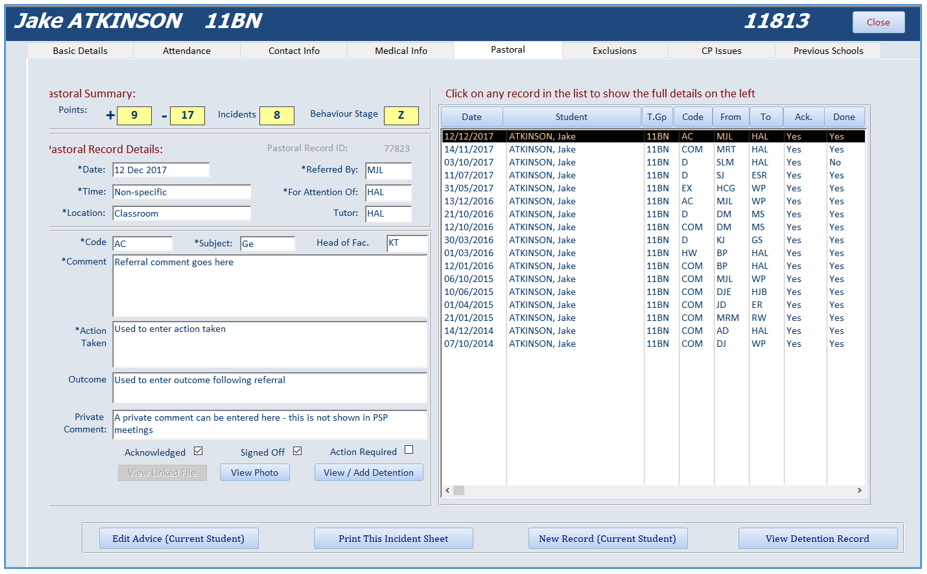Click the Date field showing 12 Dec 2017

(161, 170)
